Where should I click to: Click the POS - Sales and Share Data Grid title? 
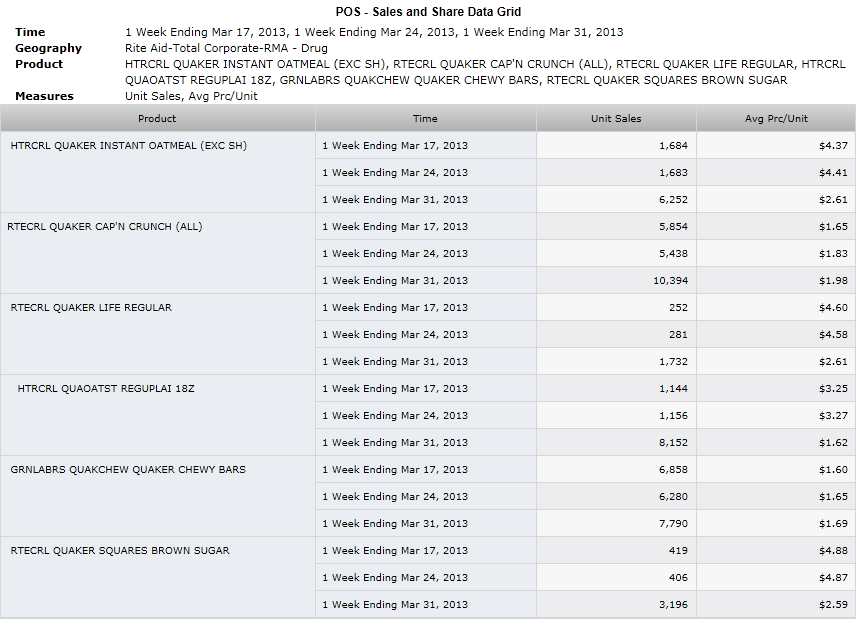coord(429,12)
